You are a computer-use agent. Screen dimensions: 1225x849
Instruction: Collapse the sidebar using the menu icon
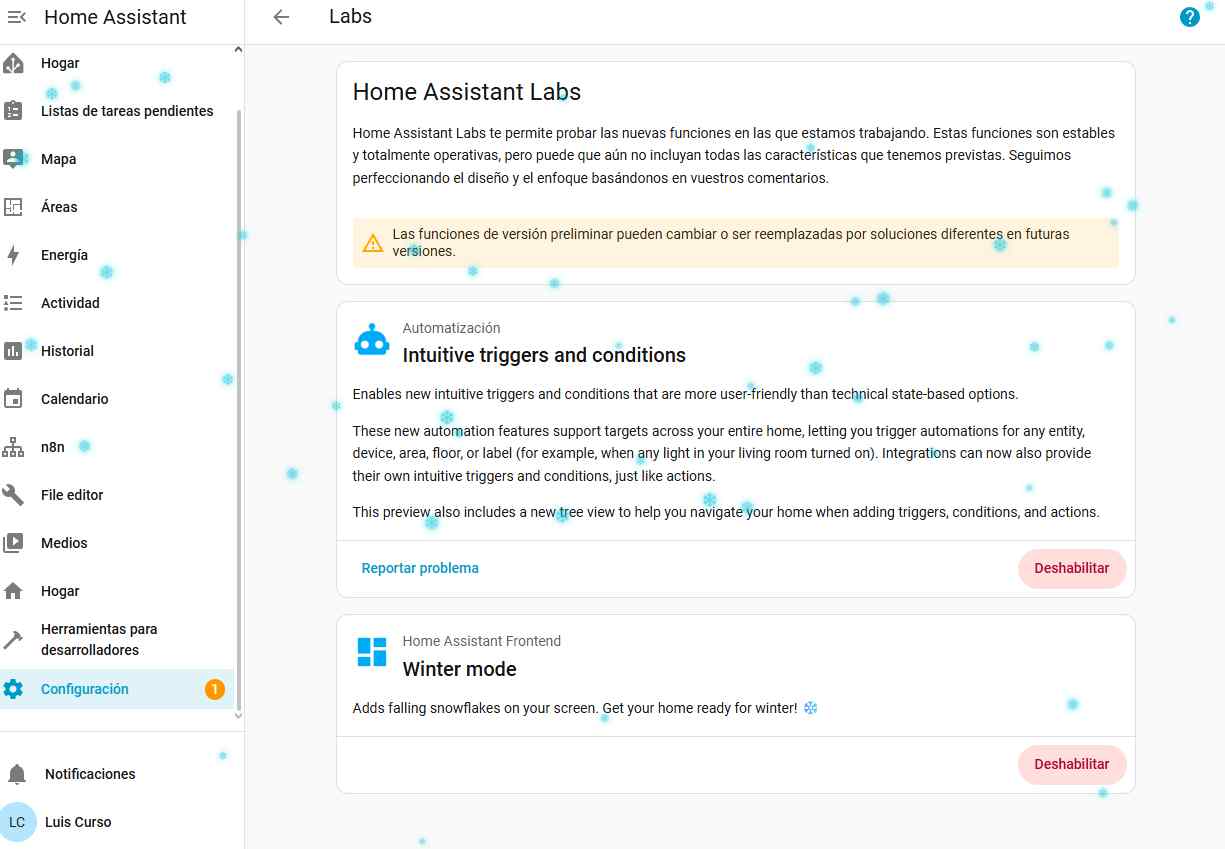point(17,17)
